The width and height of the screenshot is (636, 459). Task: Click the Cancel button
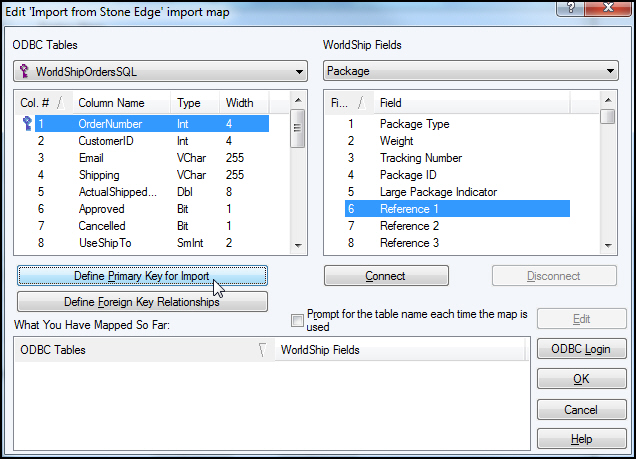pyautogui.click(x=582, y=410)
